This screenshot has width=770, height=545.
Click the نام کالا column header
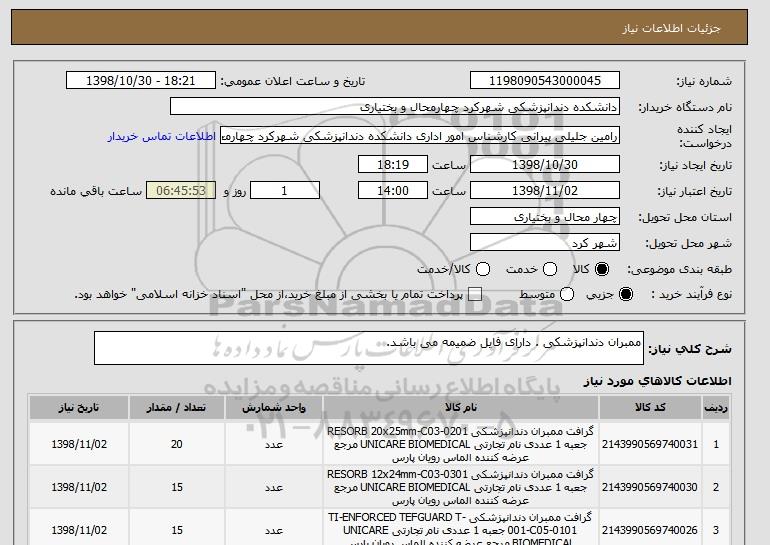(x=461, y=408)
